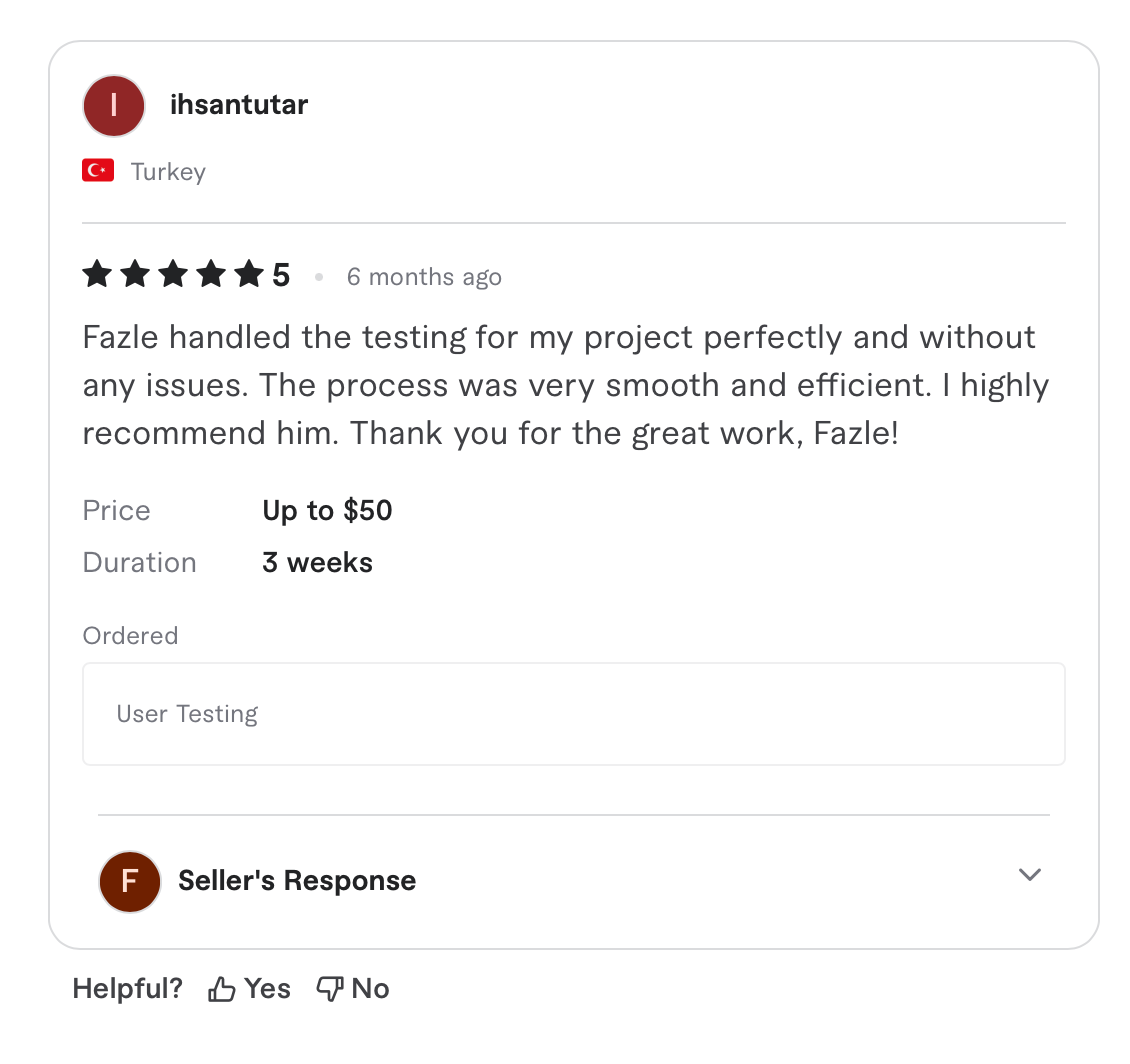Click the thumbs up icon
The height and width of the screenshot is (1064, 1130).
coord(221,988)
